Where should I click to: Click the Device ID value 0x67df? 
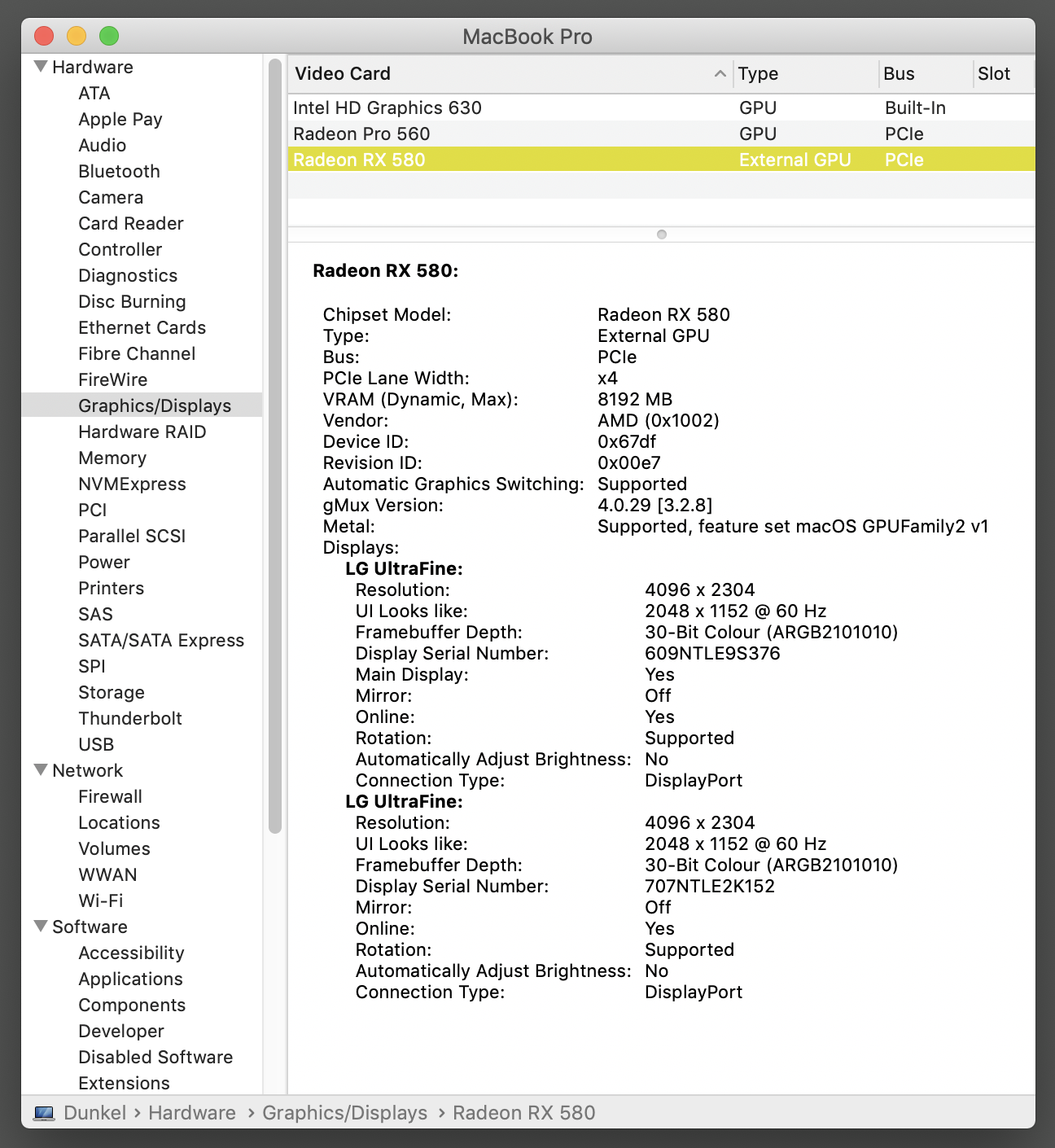[627, 441]
